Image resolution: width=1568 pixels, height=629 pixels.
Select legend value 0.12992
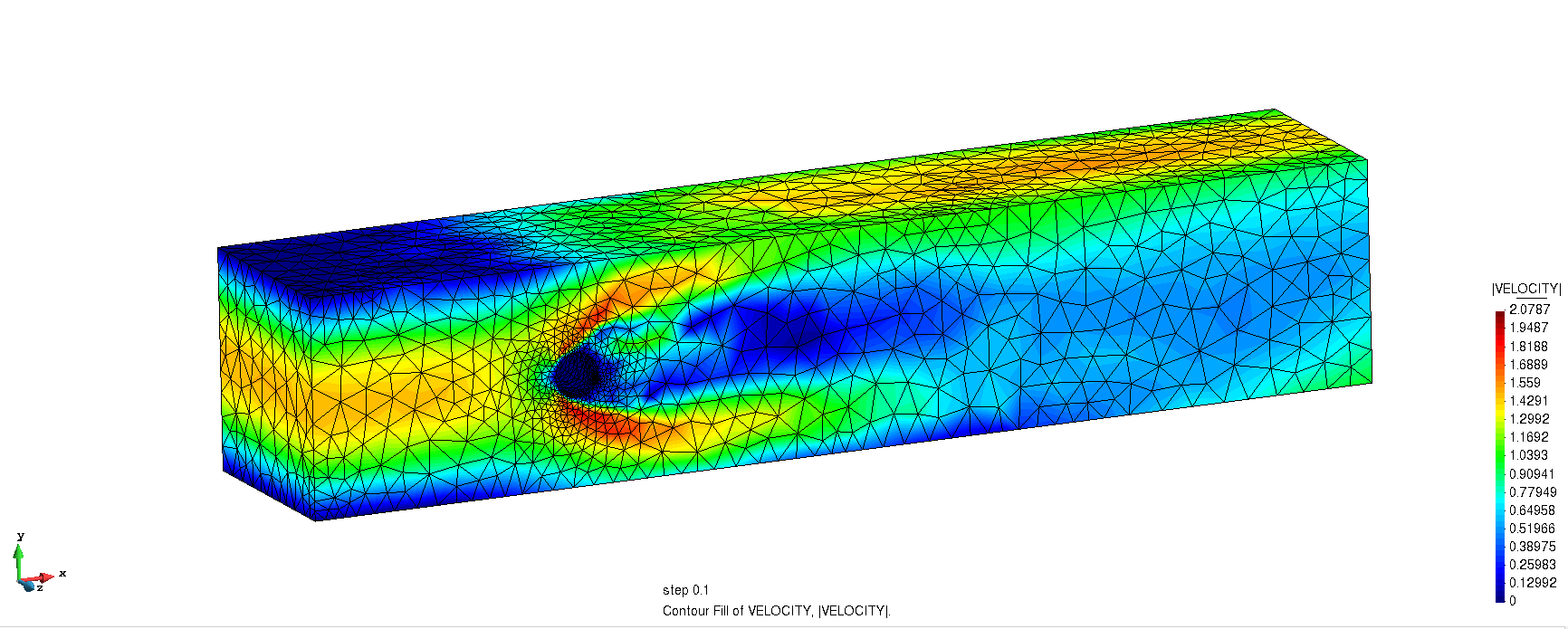pos(1532,583)
